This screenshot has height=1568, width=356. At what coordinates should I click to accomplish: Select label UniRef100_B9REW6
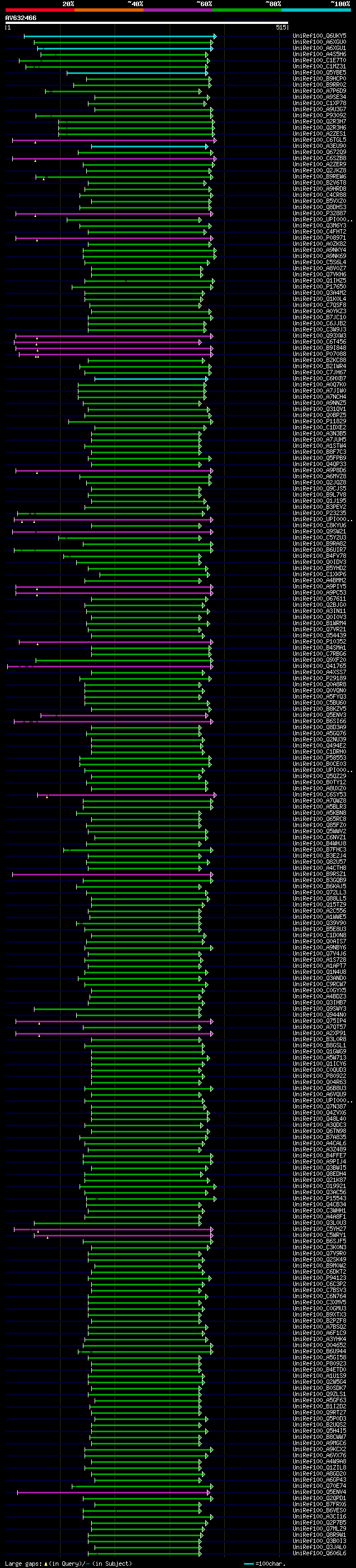pos(319,176)
